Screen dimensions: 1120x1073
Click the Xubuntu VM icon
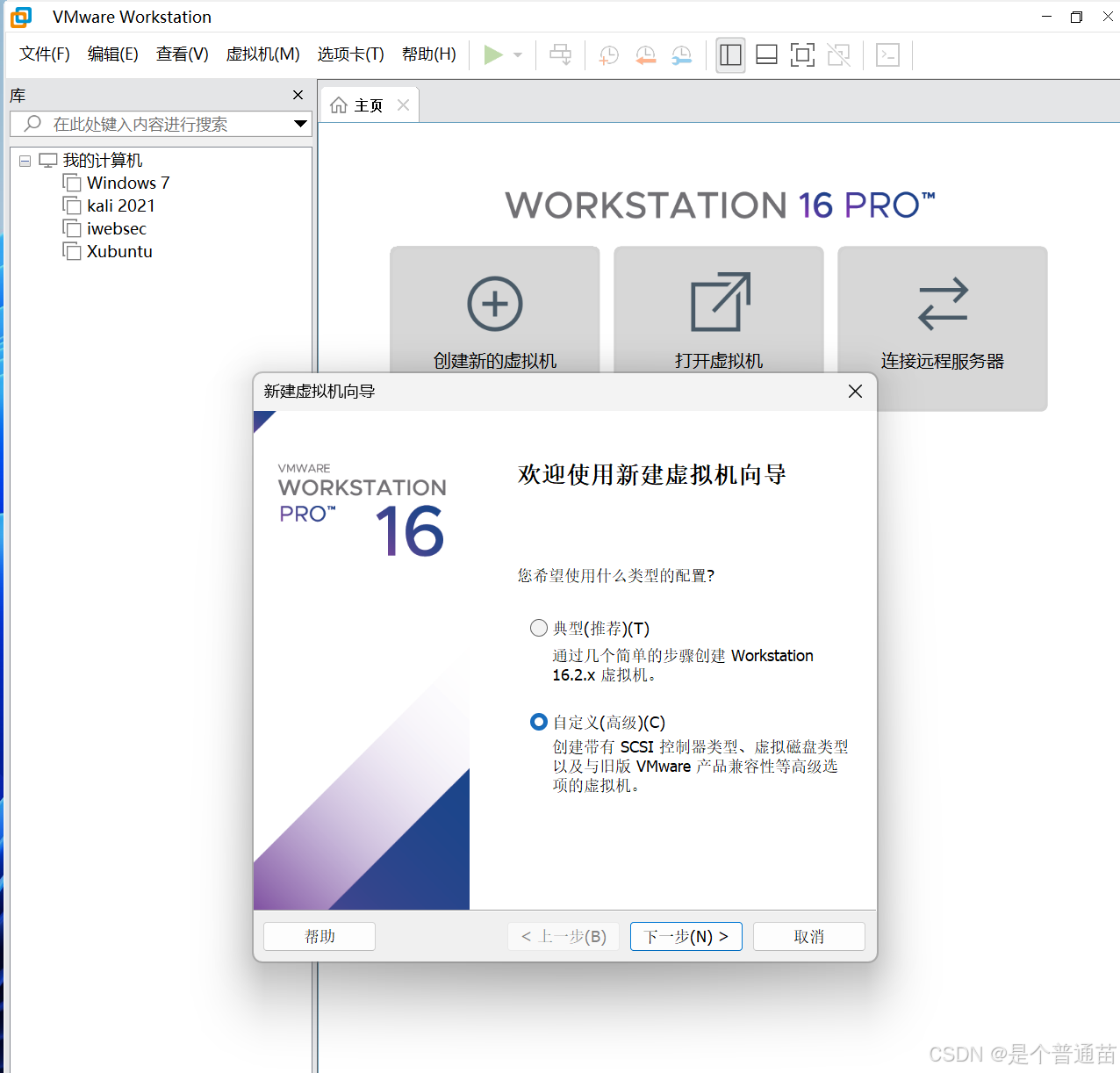(x=72, y=251)
